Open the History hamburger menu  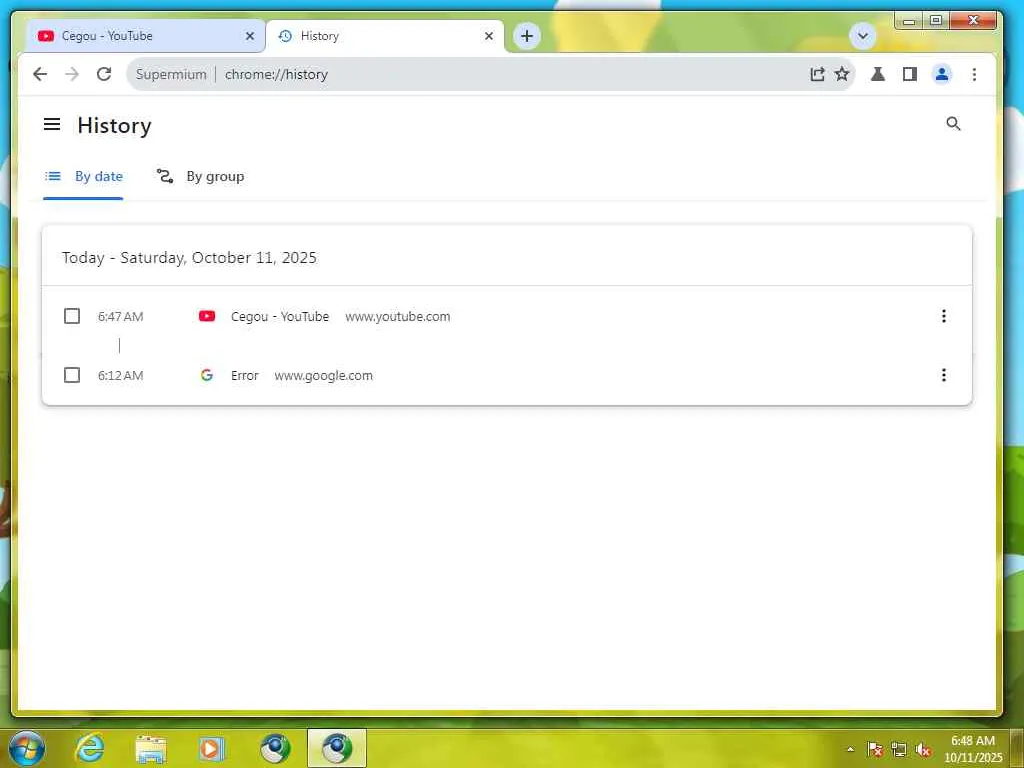(x=52, y=124)
